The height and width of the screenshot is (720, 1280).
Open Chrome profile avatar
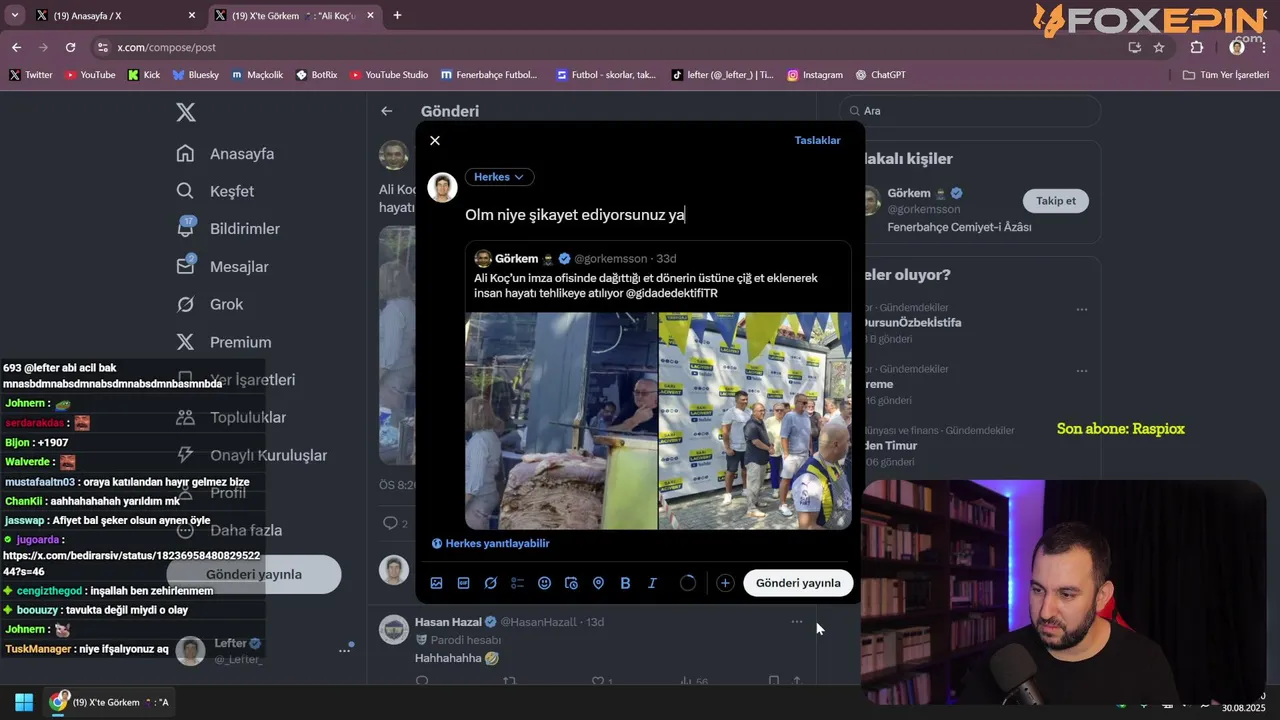coord(1237,47)
